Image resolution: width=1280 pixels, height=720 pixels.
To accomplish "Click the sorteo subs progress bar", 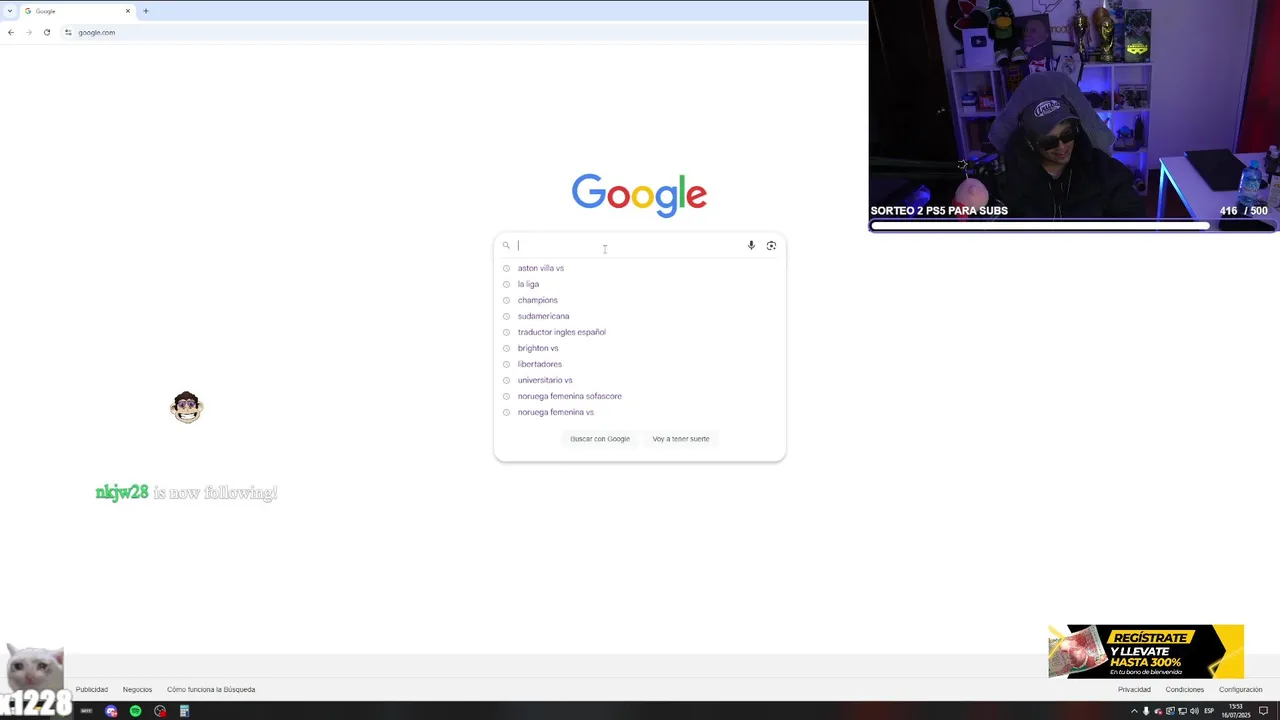I will (1074, 226).
